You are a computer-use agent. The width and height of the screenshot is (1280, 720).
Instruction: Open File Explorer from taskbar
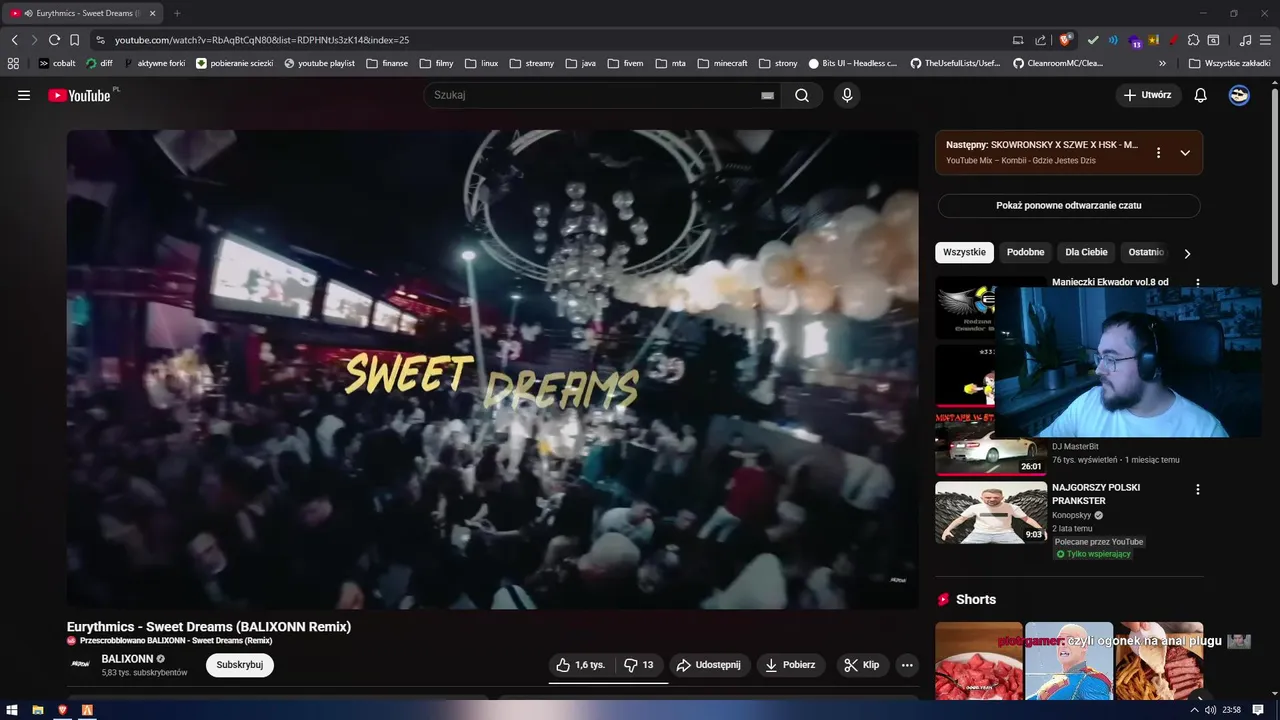click(x=38, y=710)
